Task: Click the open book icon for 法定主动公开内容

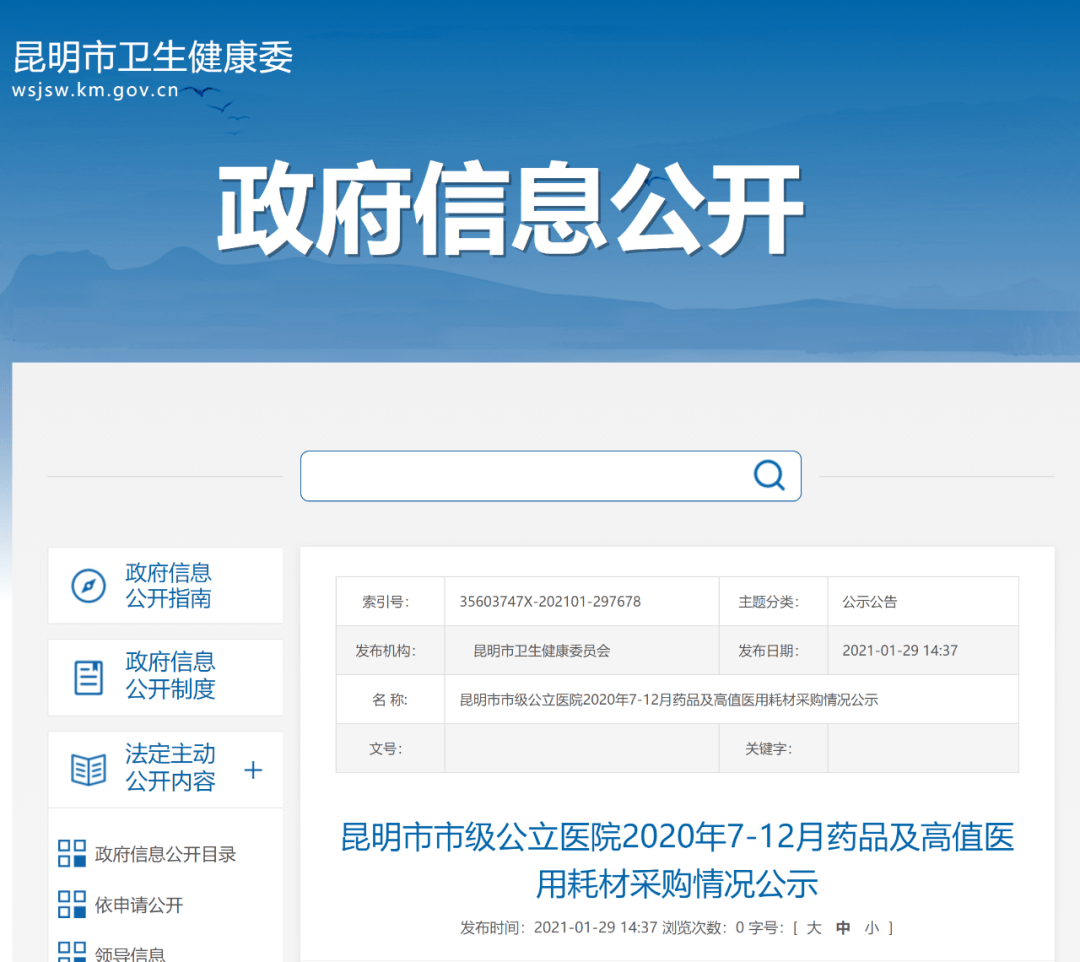Action: click(x=88, y=769)
